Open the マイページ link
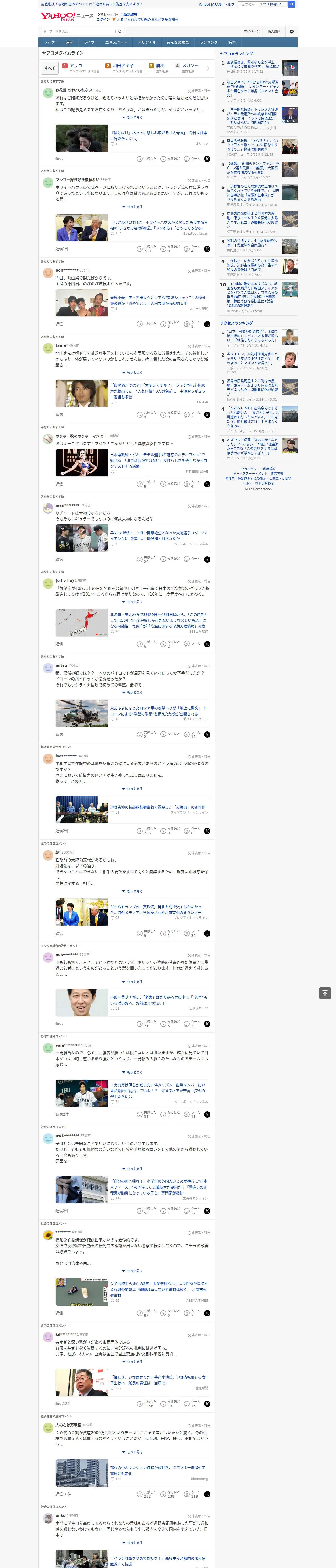Screen dimensions: 336x1568 point(252,32)
